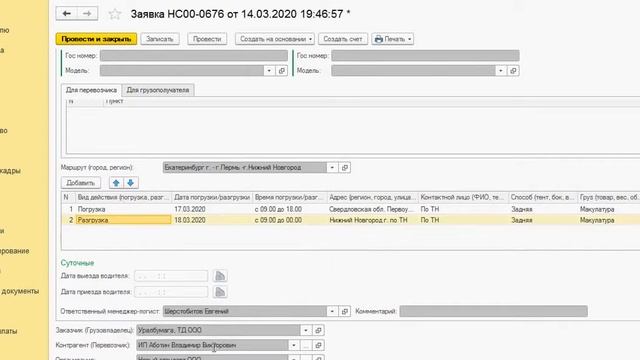The height and width of the screenshot is (360, 640).
Task: Open the right Модель item with open icon
Action: pos(513,71)
